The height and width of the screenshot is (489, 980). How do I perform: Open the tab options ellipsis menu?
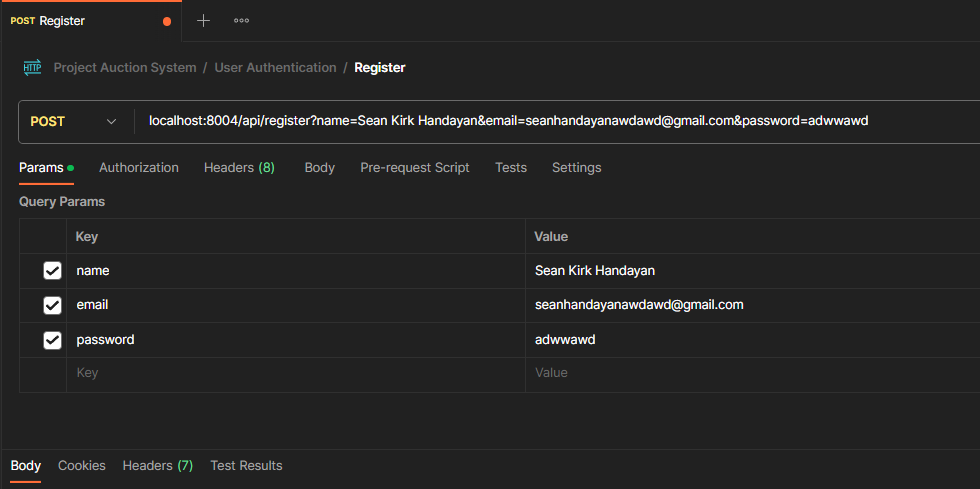[241, 20]
